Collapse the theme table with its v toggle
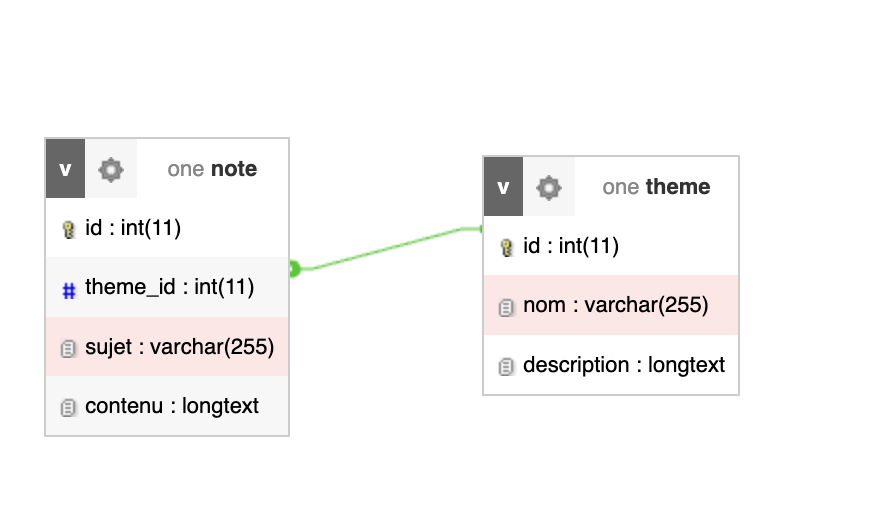 click(503, 187)
